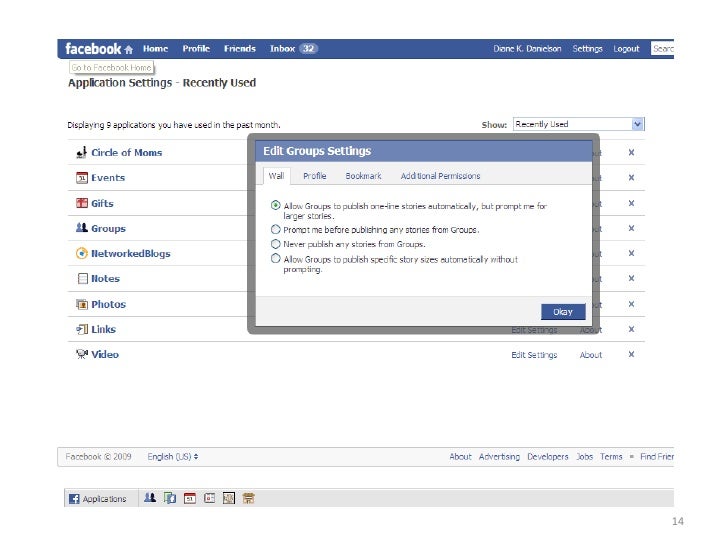
Task: Click the Events calendar icon in list
Action: (x=81, y=178)
